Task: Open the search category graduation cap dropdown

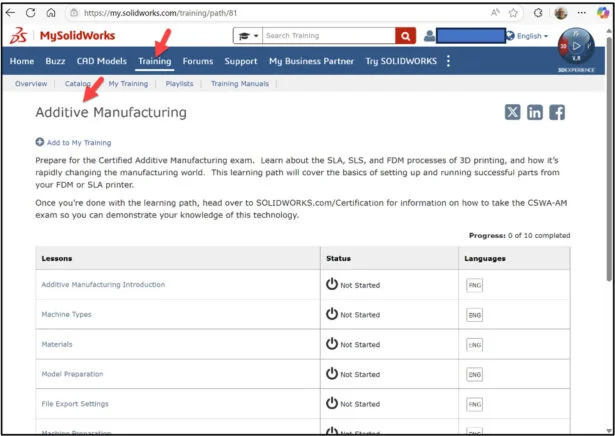Action: pos(246,36)
